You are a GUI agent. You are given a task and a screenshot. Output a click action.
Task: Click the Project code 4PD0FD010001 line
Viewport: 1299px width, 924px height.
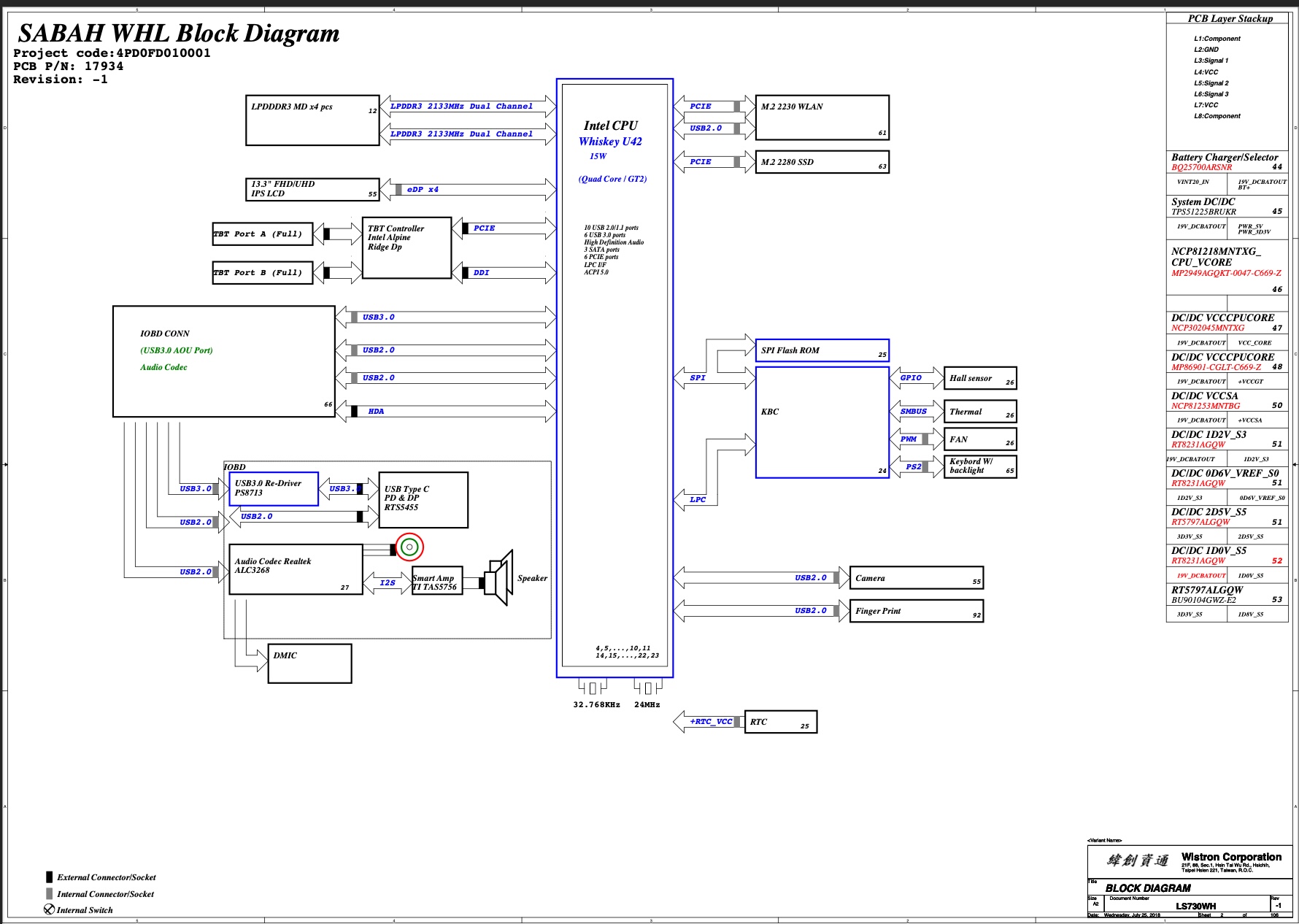[x=112, y=53]
